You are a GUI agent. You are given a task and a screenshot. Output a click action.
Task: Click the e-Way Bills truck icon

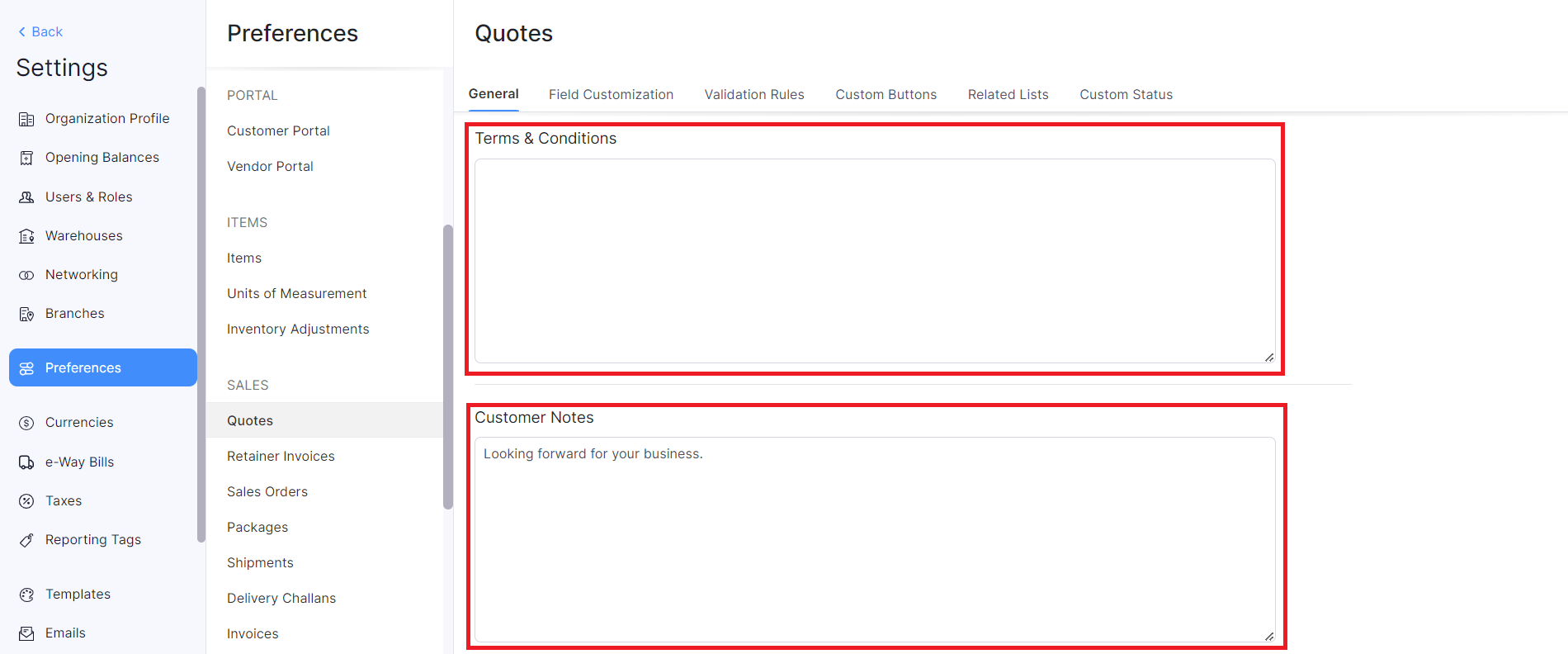[x=26, y=462]
